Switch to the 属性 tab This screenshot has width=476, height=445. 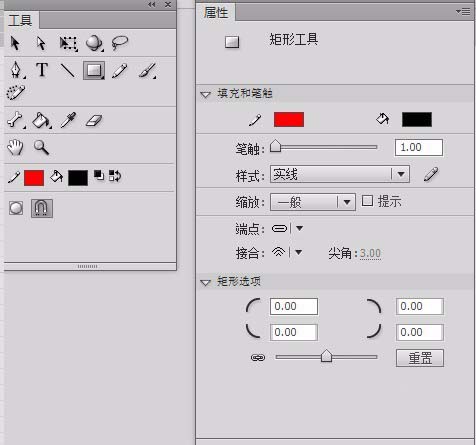point(216,13)
